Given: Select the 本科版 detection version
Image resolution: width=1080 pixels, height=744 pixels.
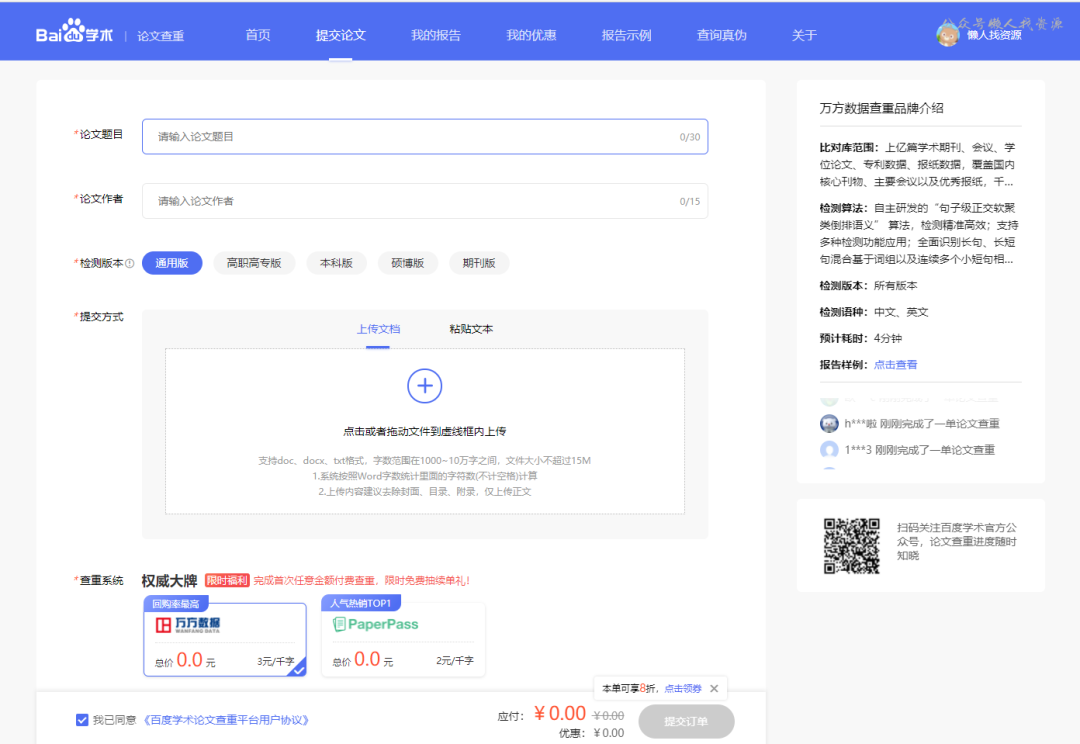Looking at the screenshot, I should coord(336,263).
